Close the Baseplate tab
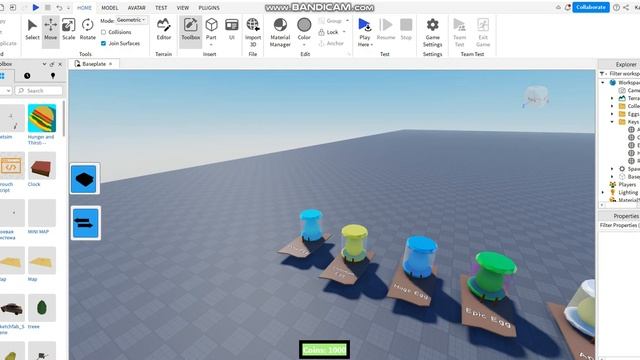This screenshot has height=360, width=640. pyautogui.click(x=110, y=64)
